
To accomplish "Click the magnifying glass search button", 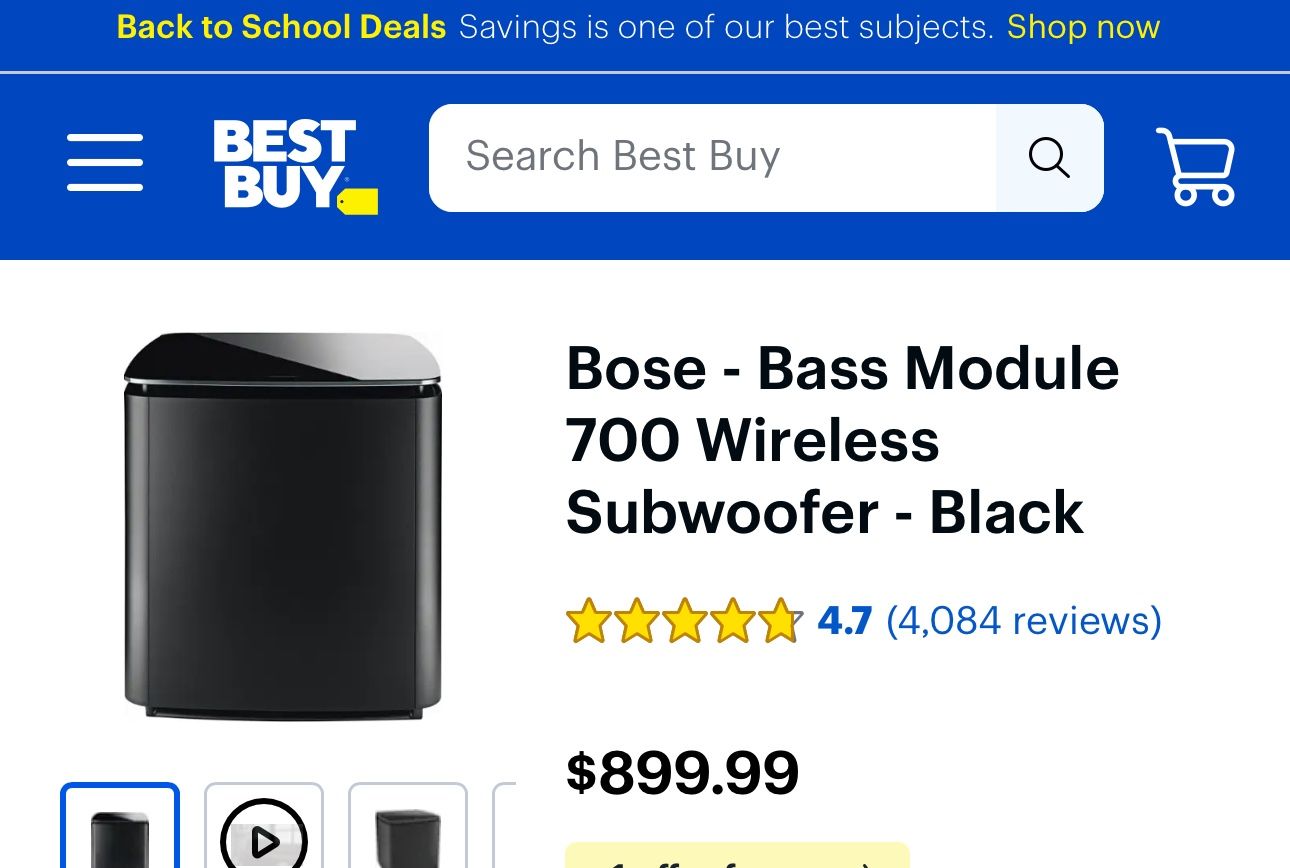I will click(x=1049, y=158).
